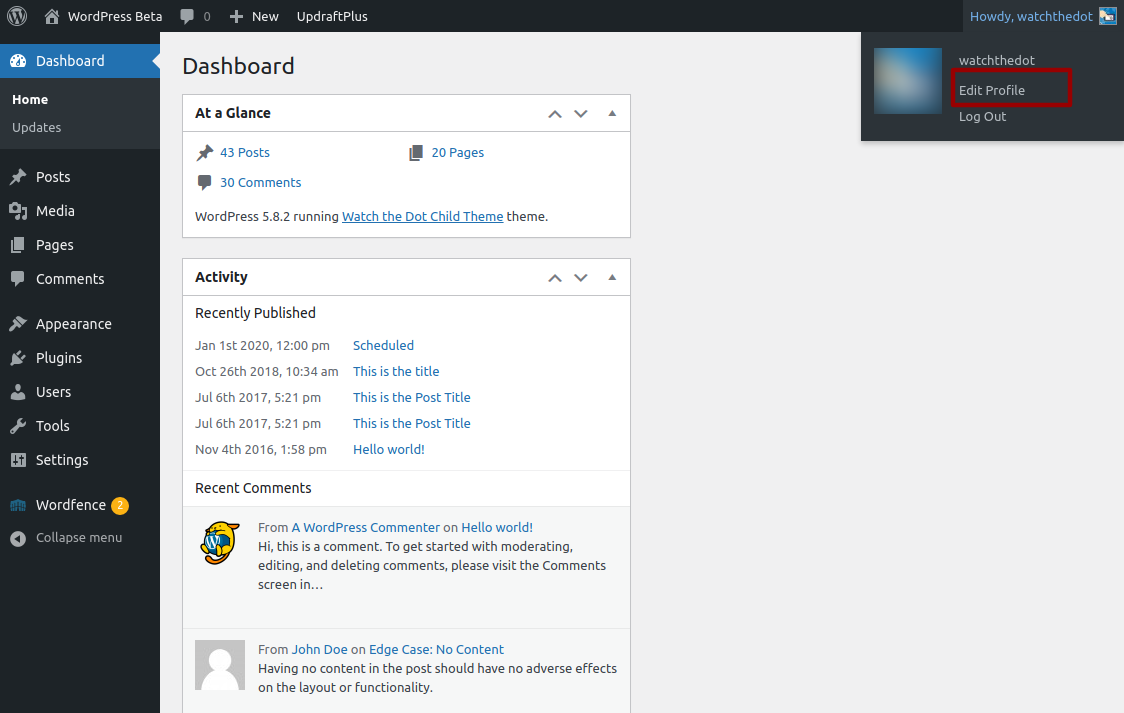Click the user avatar thumbnail in dropdown
The height and width of the screenshot is (713, 1124).
pyautogui.click(x=908, y=81)
